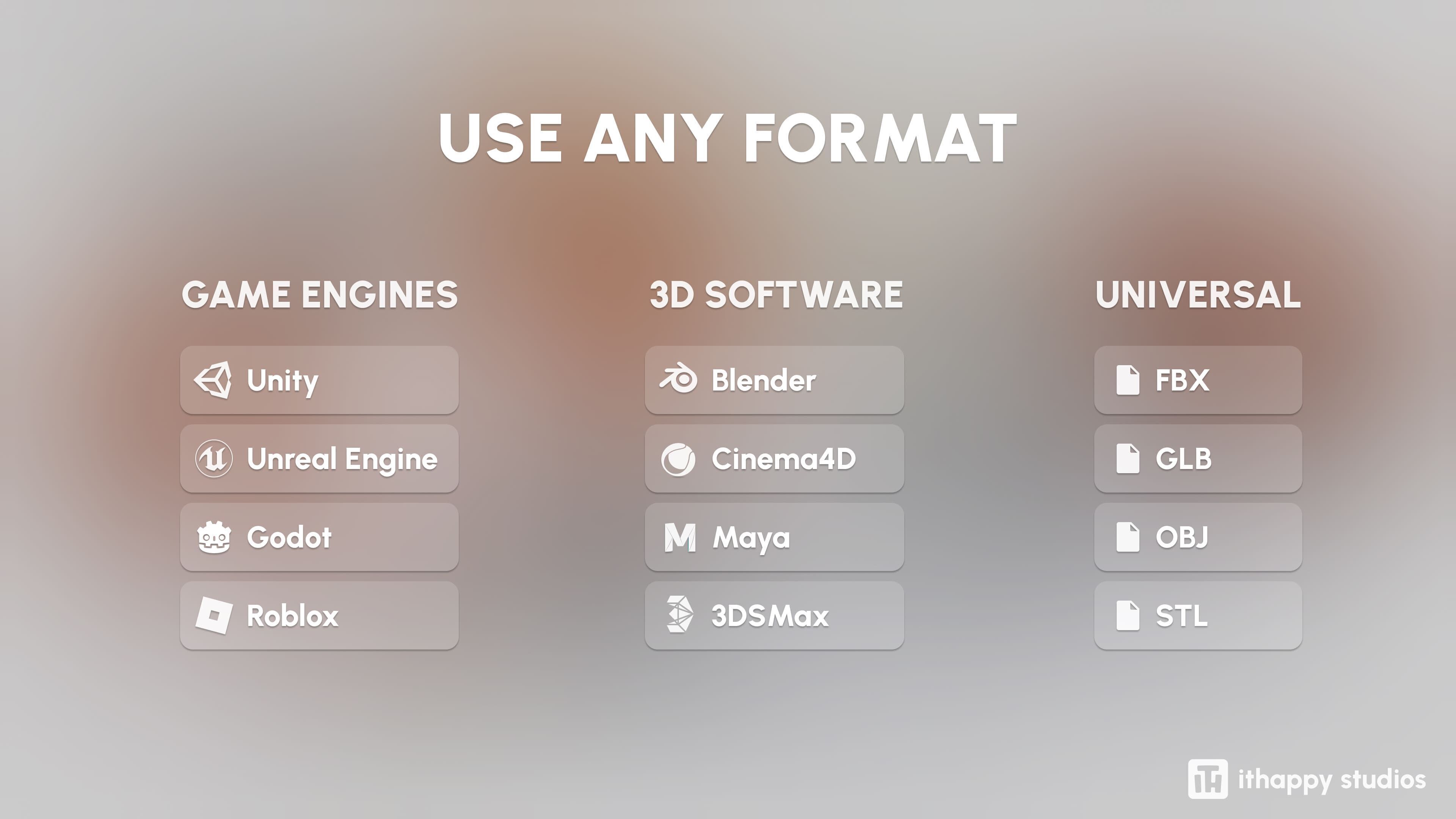Click the Roblox logo icon

click(x=213, y=615)
